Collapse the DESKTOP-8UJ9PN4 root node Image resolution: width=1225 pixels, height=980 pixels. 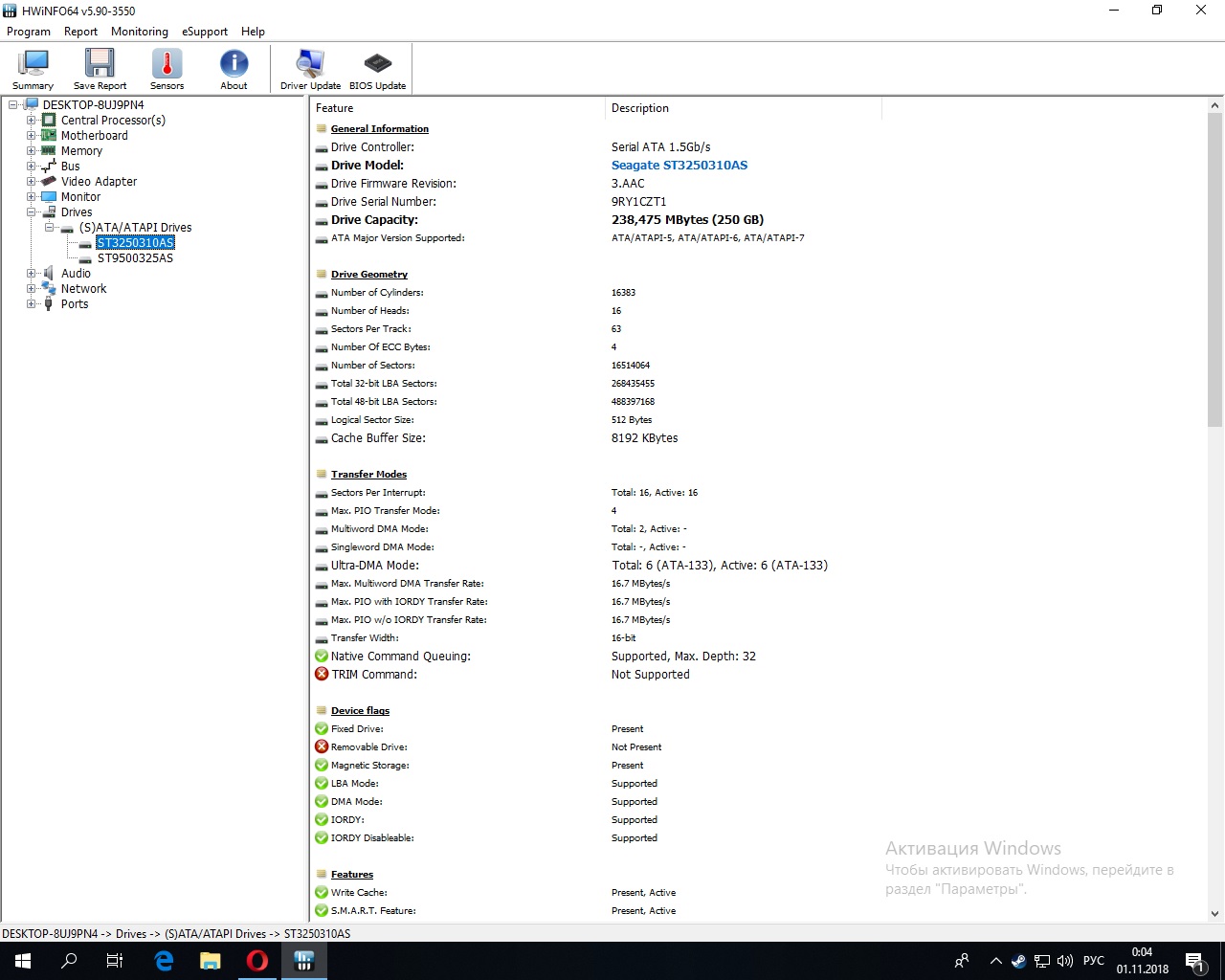tap(13, 105)
